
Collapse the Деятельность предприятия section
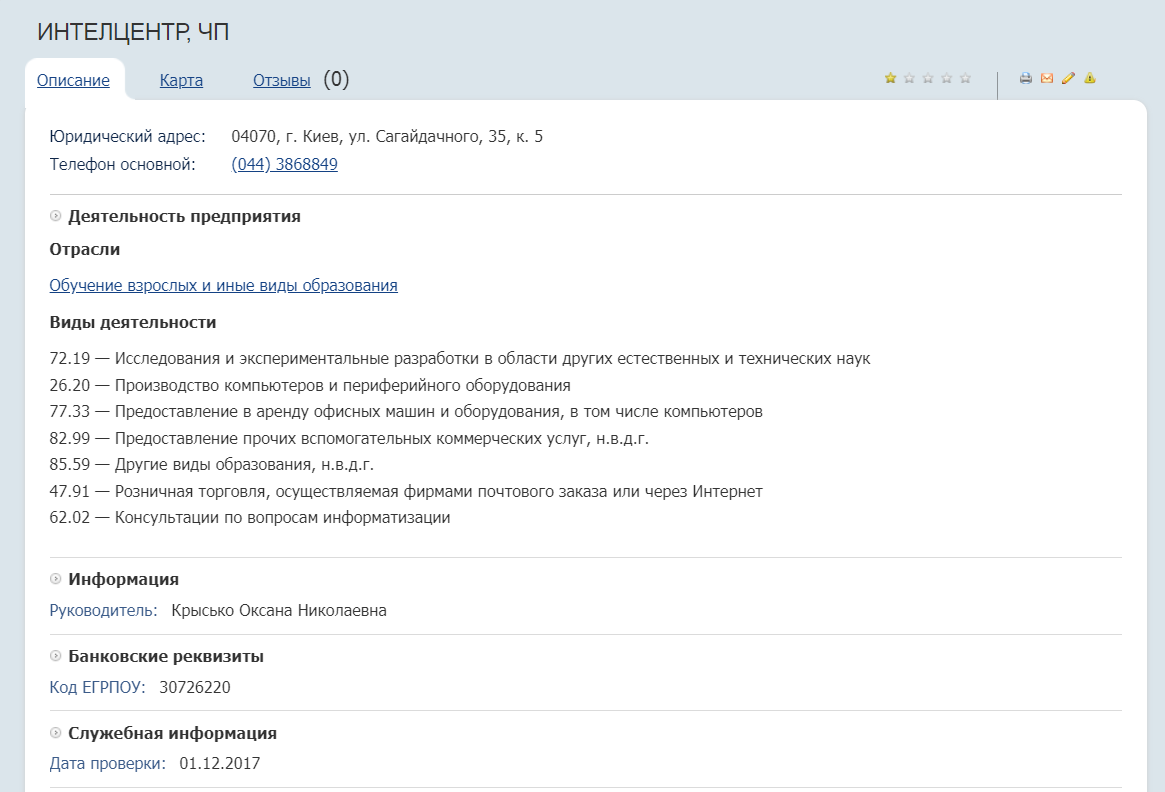(56, 216)
